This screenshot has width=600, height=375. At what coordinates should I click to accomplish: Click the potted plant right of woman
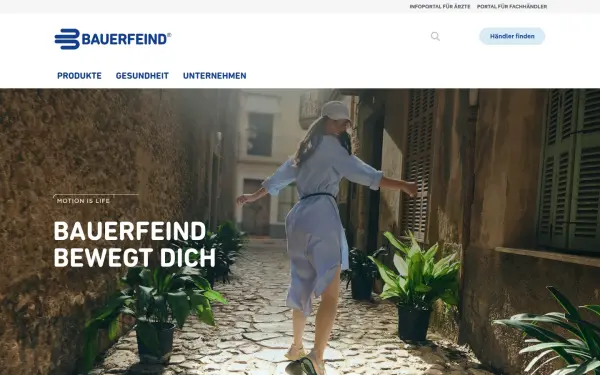click(415, 287)
